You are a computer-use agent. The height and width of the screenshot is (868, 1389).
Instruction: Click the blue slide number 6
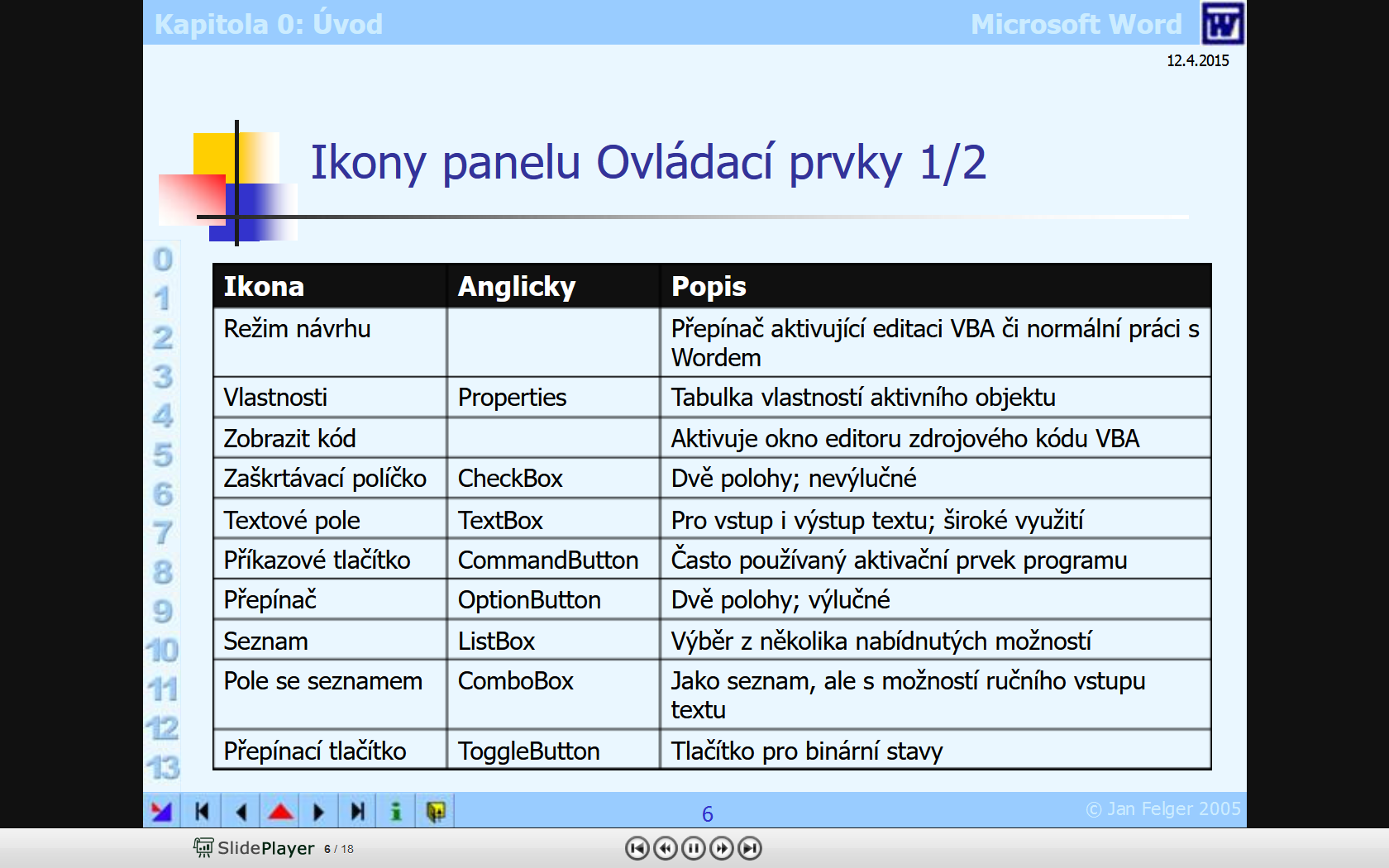[708, 814]
